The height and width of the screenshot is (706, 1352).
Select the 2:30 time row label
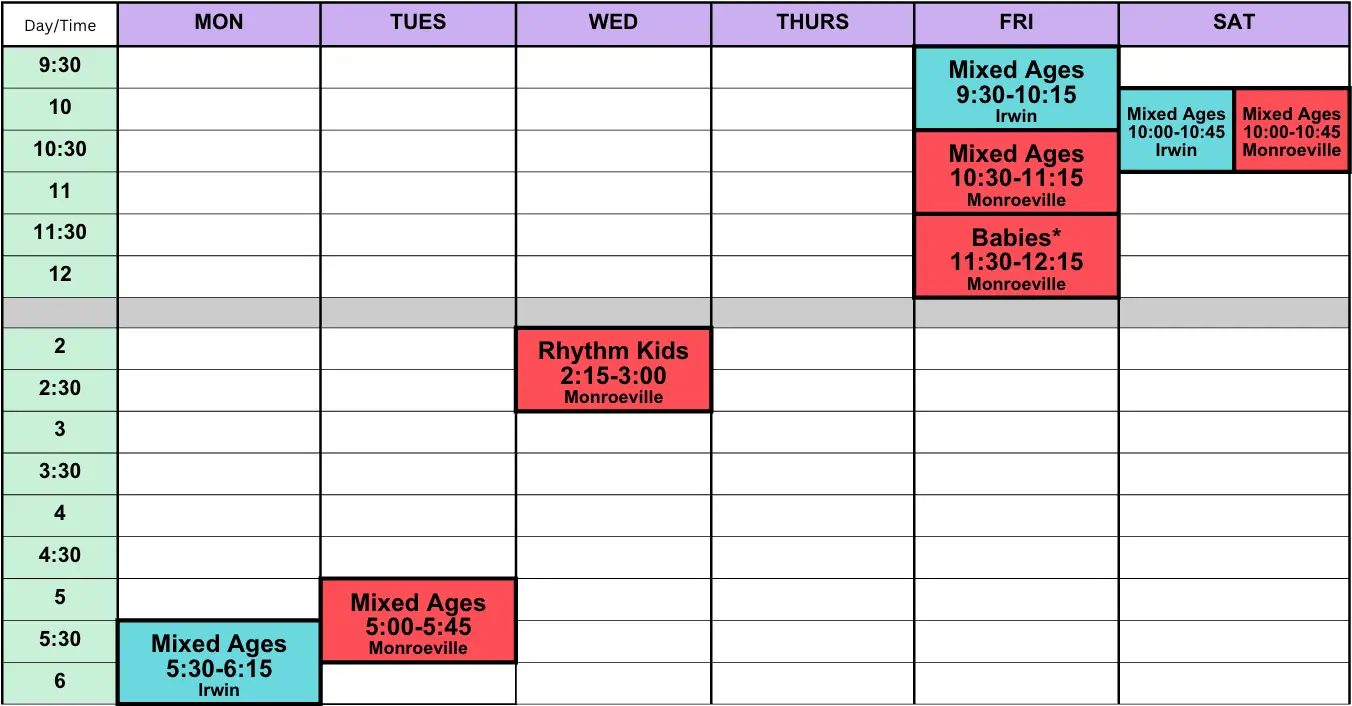click(60, 389)
